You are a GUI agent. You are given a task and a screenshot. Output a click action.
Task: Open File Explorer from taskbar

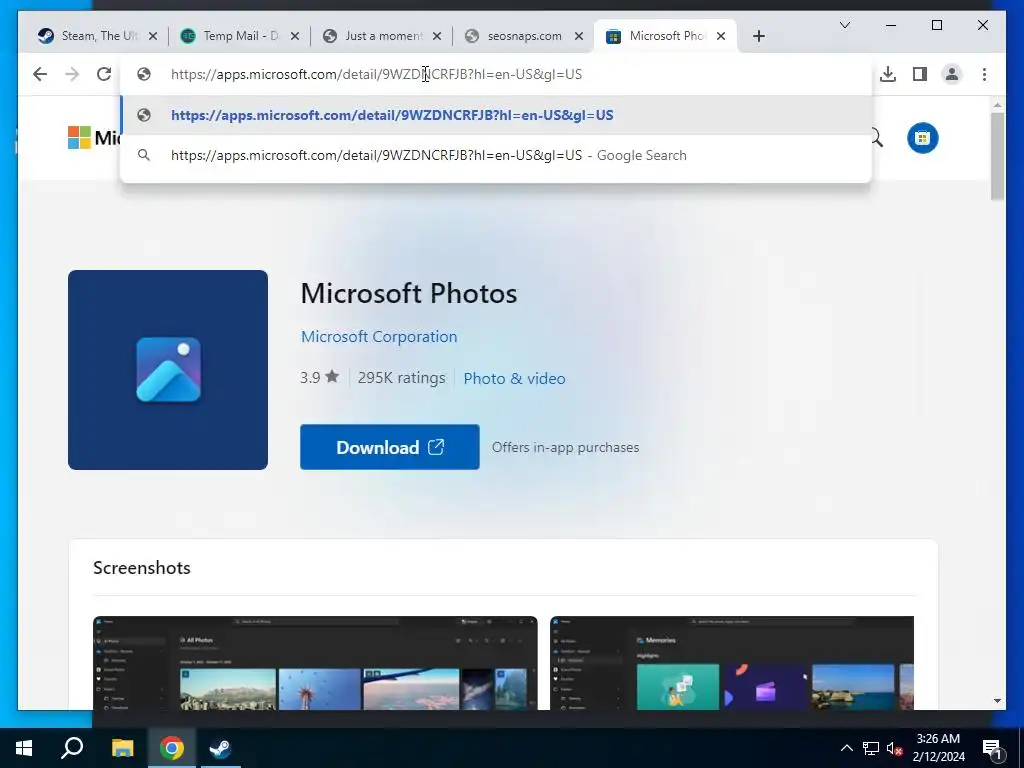122,748
